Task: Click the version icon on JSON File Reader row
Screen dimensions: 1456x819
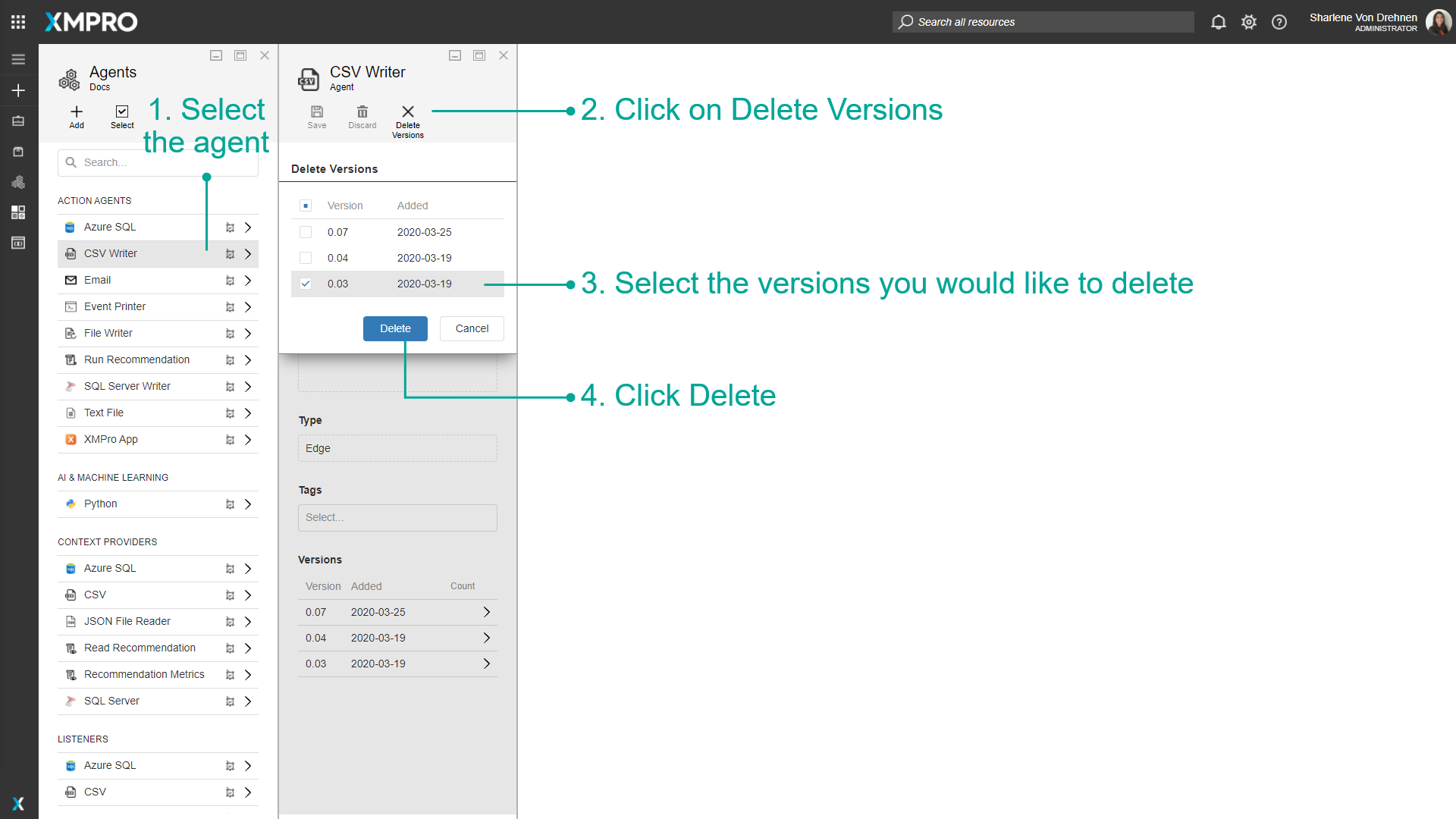Action: pyautogui.click(x=230, y=622)
